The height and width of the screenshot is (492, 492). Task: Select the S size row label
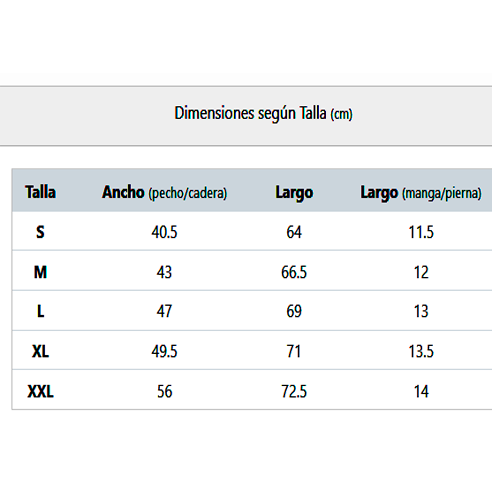[40, 232]
